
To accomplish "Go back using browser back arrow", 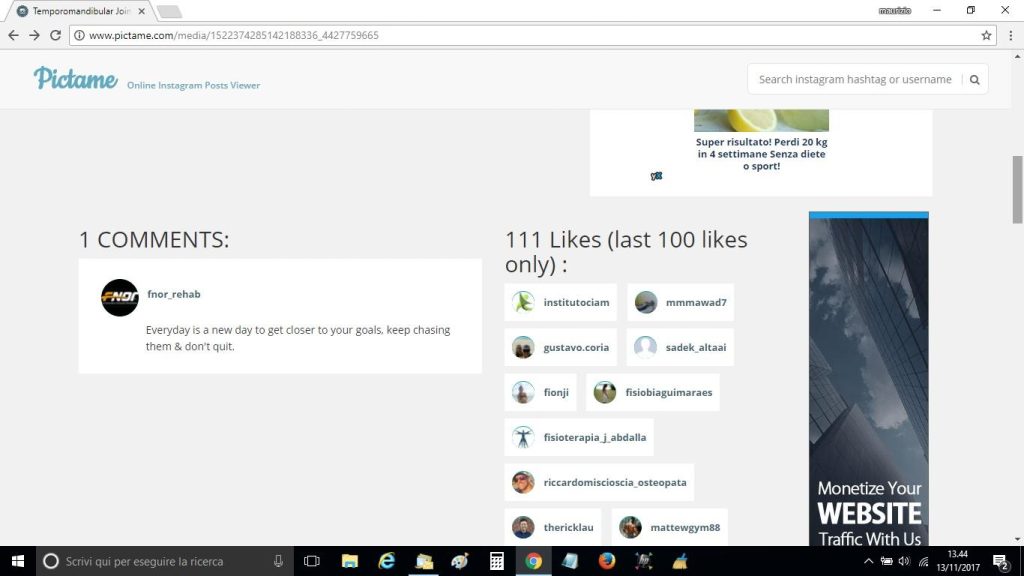I will pos(13,35).
